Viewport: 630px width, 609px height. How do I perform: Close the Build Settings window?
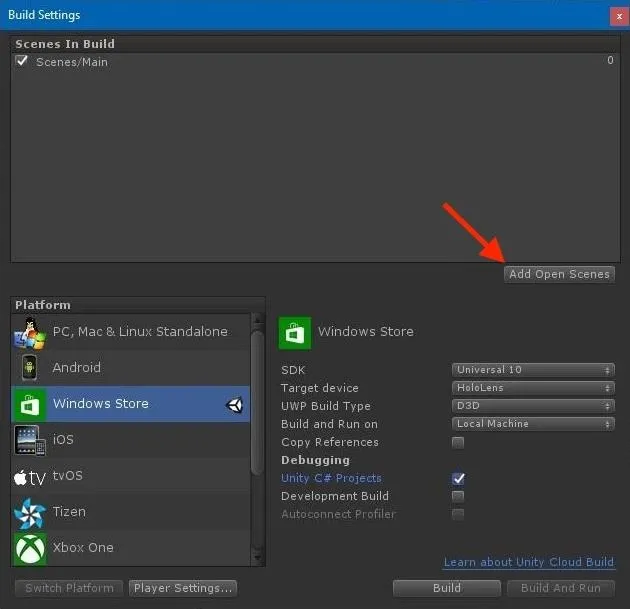point(619,17)
